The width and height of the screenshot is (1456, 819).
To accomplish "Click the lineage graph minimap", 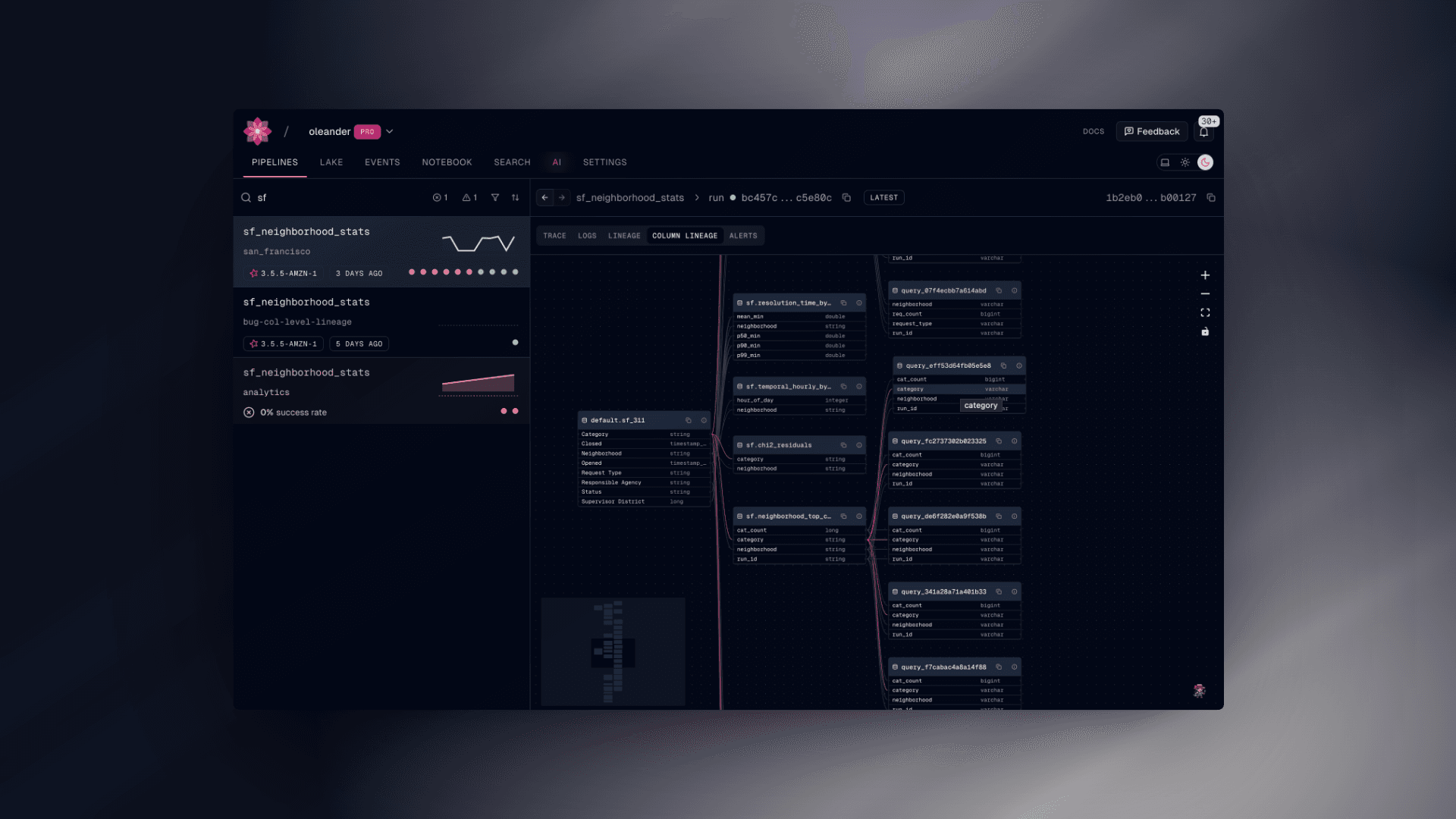I will 613,651.
